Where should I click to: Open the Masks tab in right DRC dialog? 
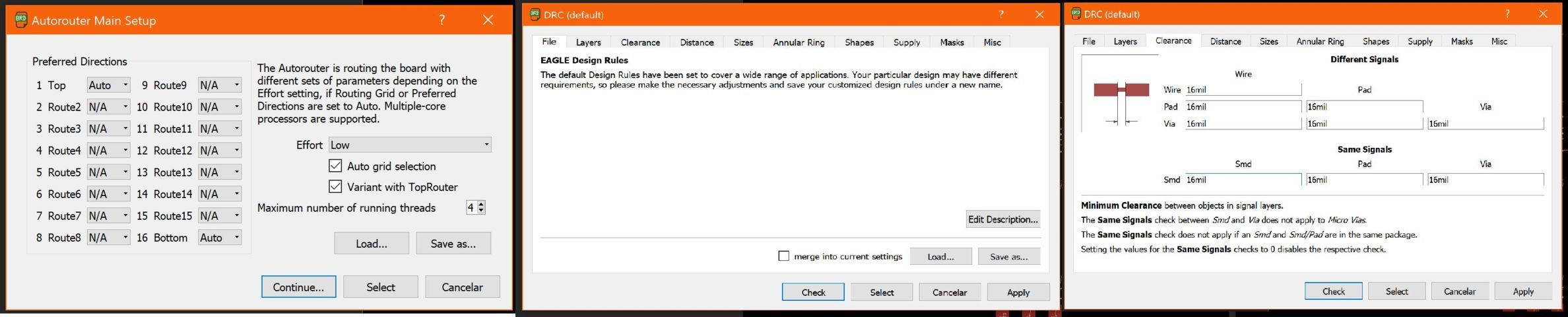pyautogui.click(x=1461, y=41)
